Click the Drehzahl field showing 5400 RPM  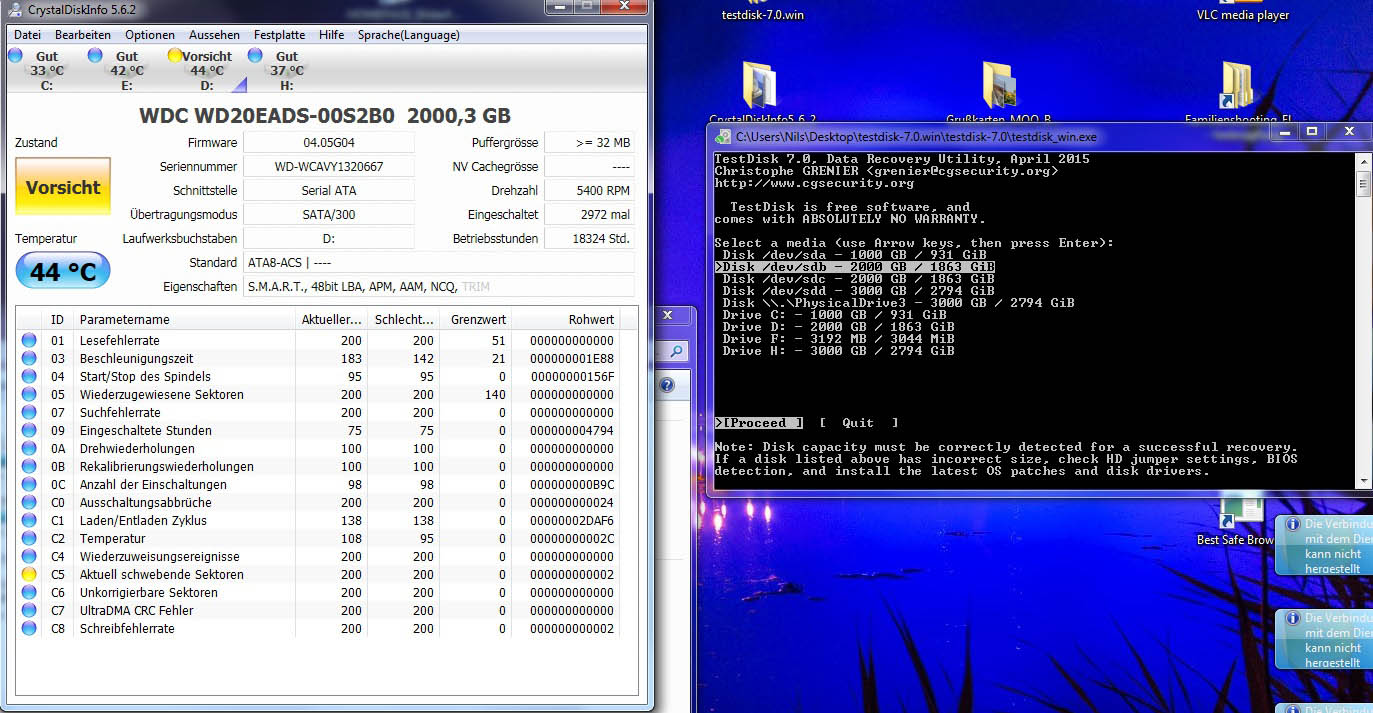coord(589,191)
